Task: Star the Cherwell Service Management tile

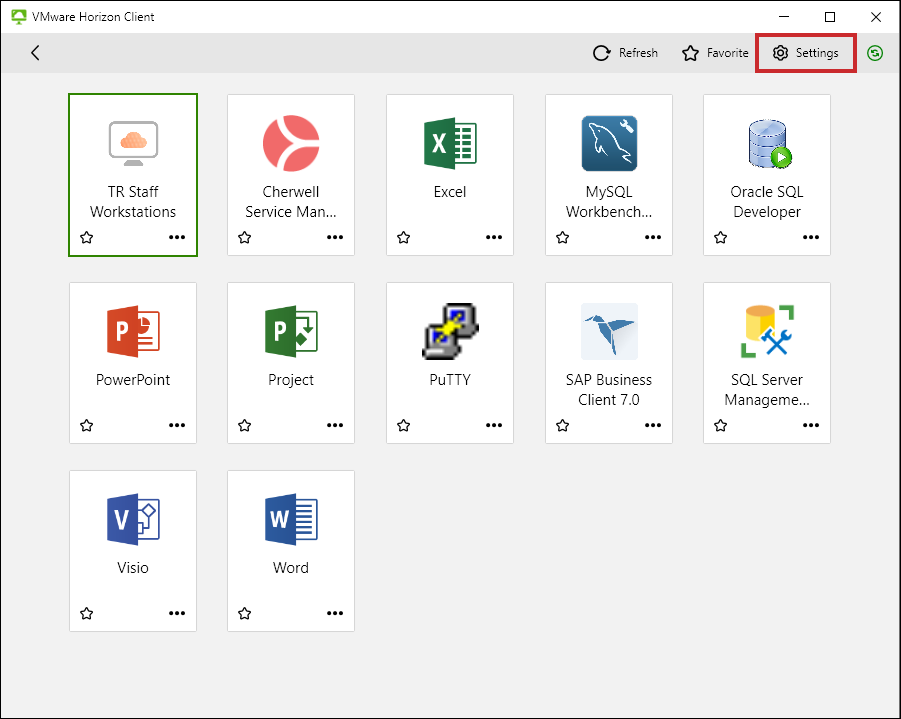Action: pyautogui.click(x=245, y=237)
